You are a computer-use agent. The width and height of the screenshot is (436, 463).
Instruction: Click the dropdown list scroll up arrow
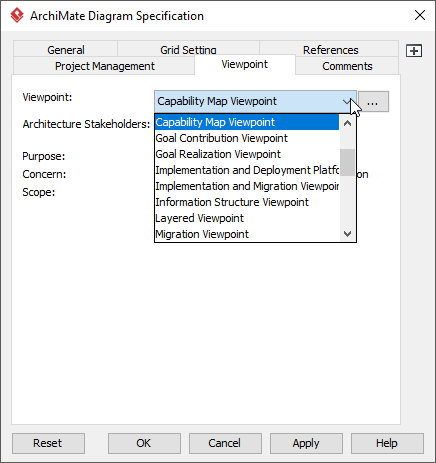coord(347,123)
